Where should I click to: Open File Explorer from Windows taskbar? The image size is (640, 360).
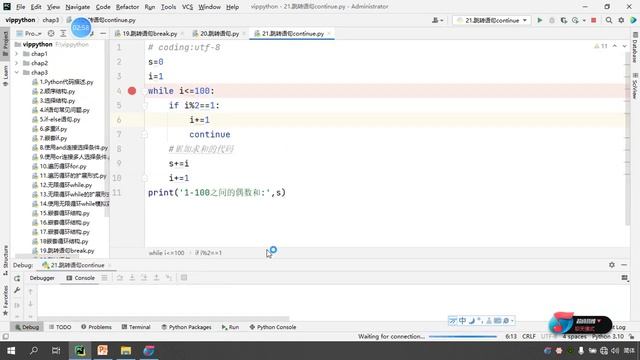point(126,350)
